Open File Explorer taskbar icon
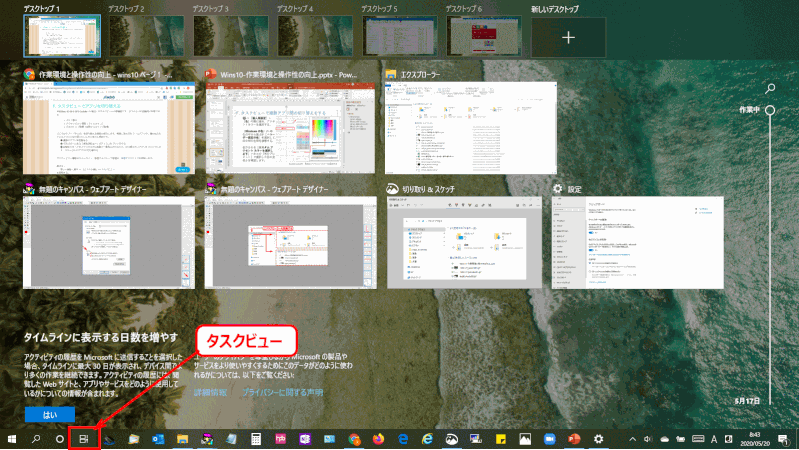The height and width of the screenshot is (450, 799). click(182, 439)
